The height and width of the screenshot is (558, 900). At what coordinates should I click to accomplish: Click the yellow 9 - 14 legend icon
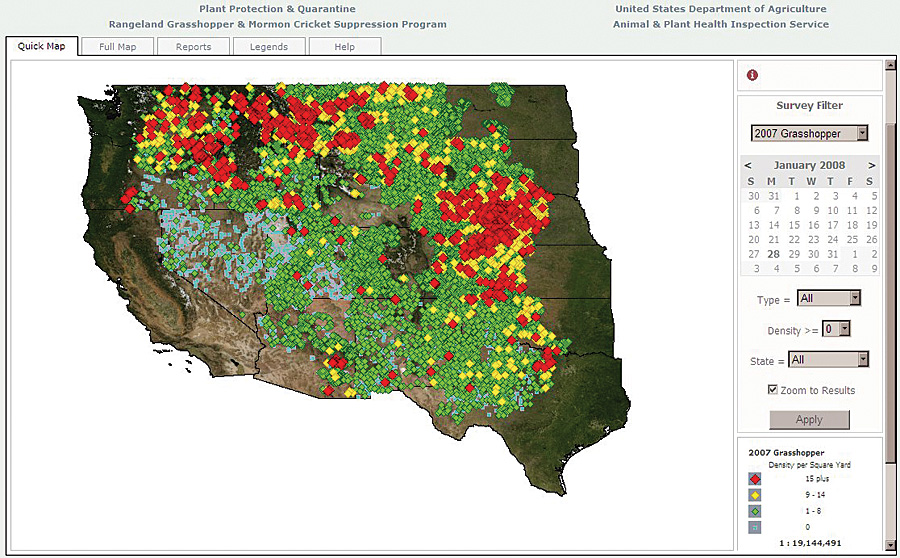(755, 494)
